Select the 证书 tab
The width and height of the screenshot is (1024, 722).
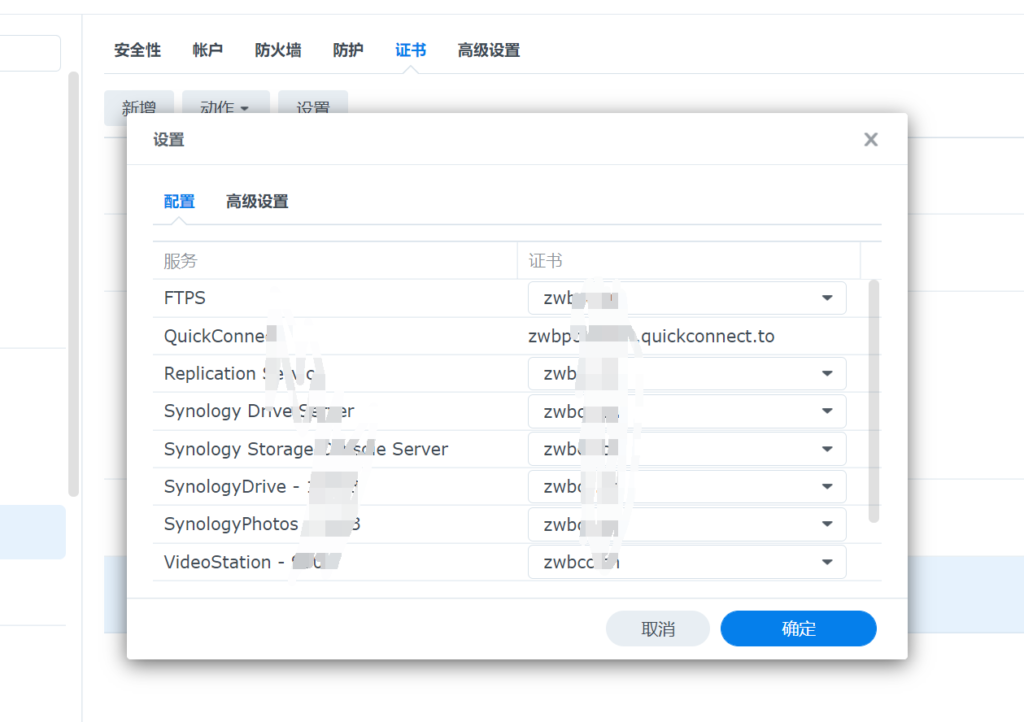[410, 50]
